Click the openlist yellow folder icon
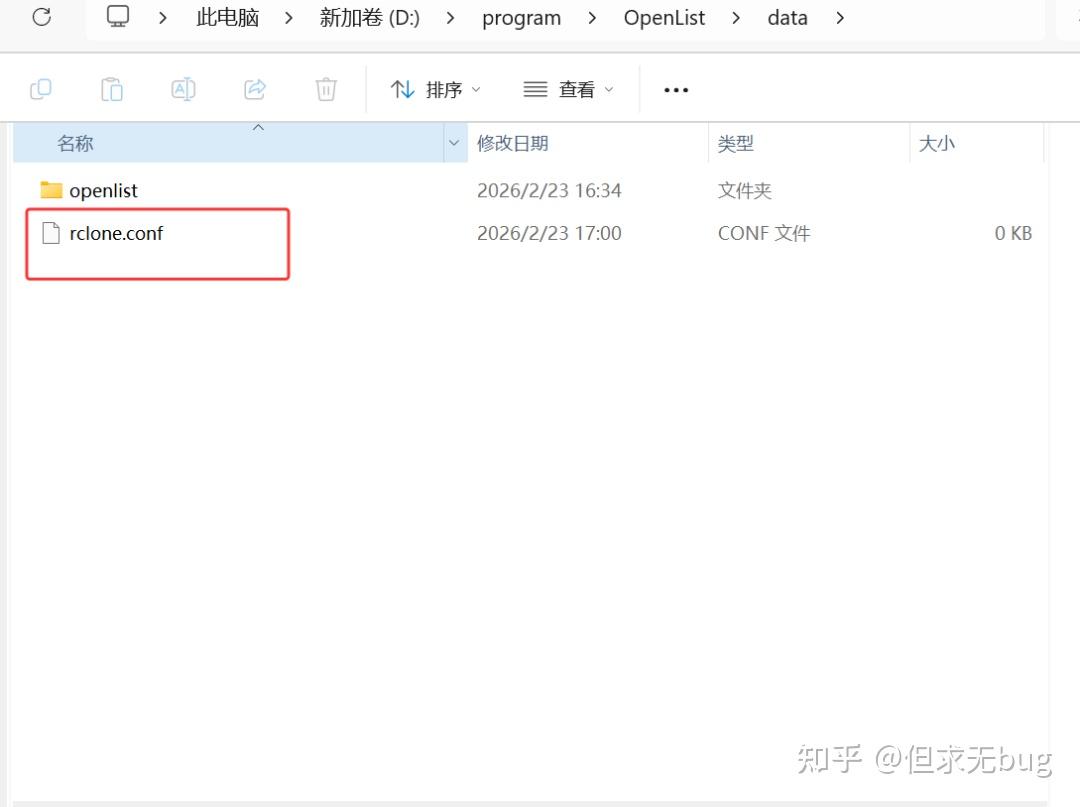Image resolution: width=1080 pixels, height=807 pixels. 51,190
